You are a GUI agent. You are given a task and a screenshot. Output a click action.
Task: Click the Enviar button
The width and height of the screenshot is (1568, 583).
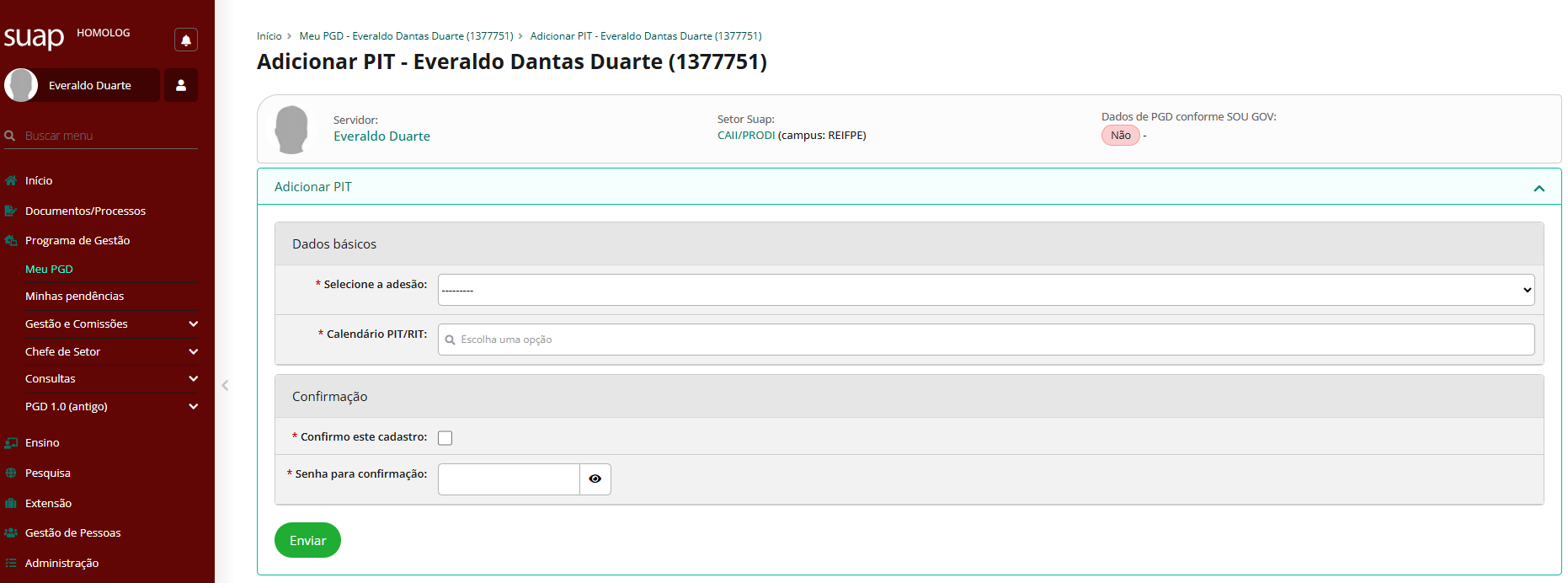307,540
